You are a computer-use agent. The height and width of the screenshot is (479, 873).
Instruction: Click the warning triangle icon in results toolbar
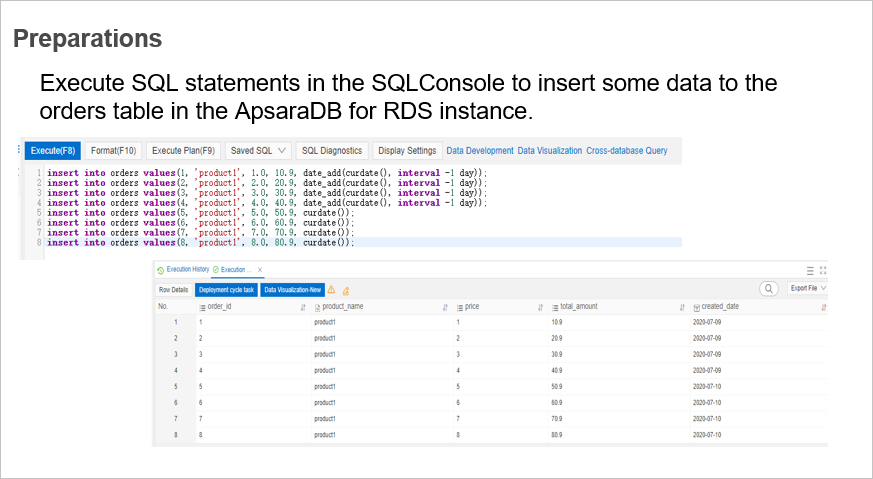click(332, 289)
